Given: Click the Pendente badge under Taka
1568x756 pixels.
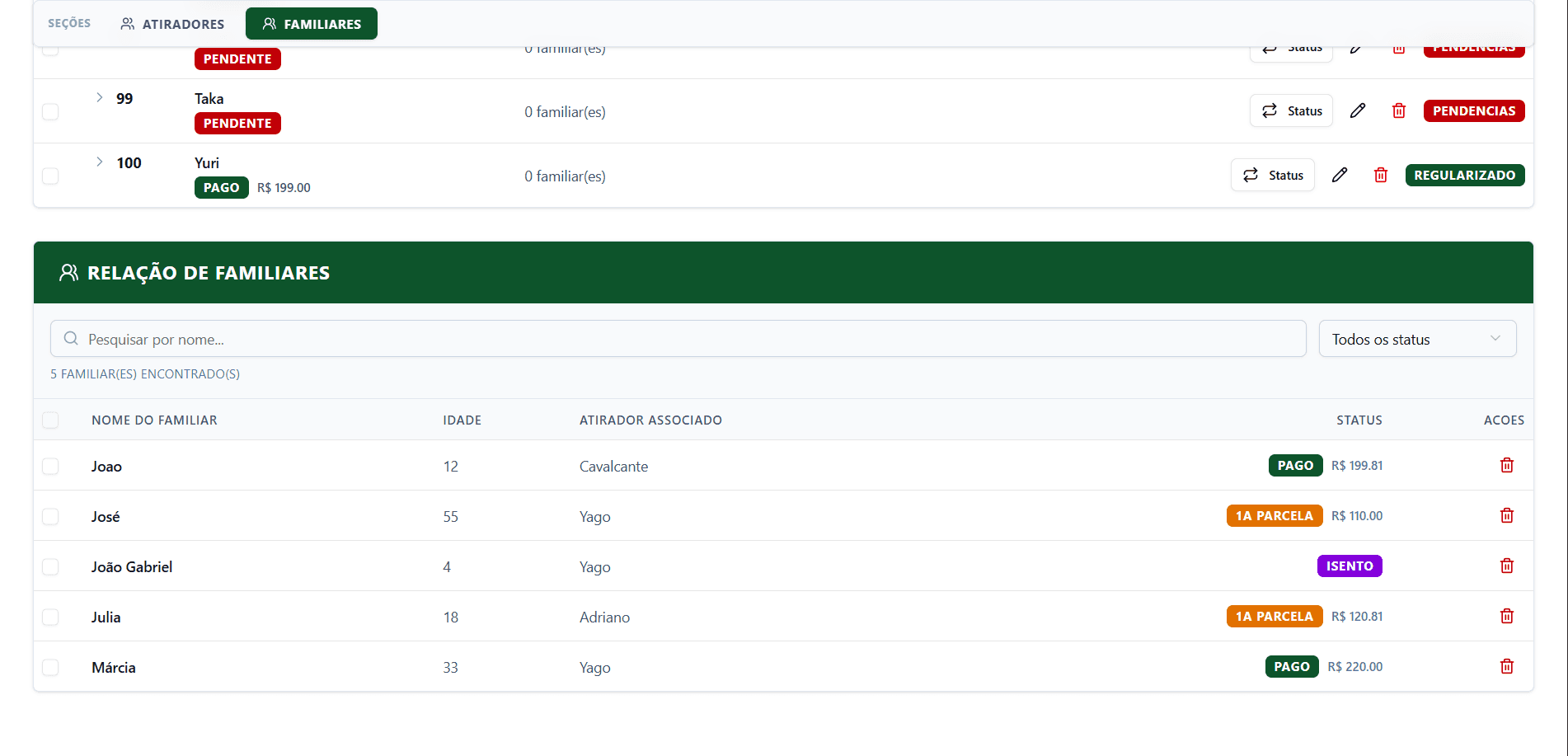Looking at the screenshot, I should coord(237,123).
